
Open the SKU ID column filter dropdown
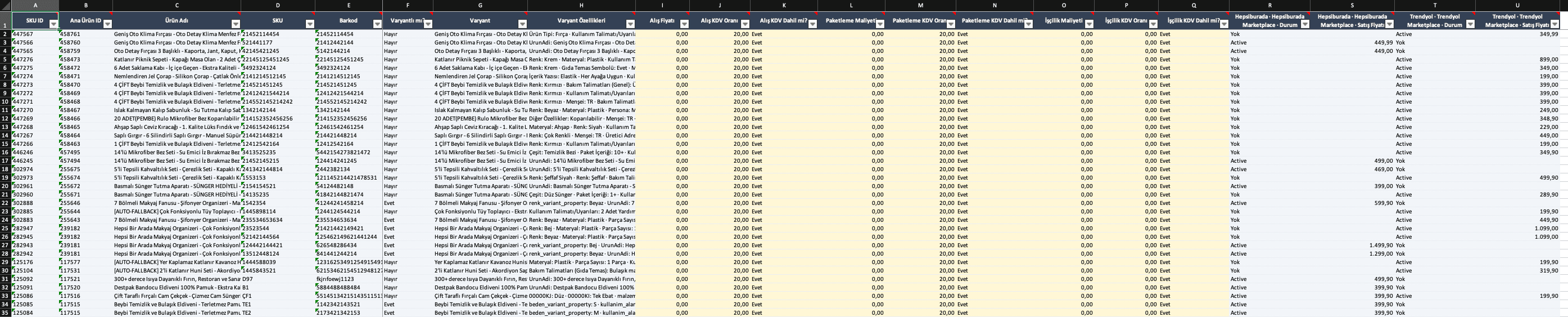pyautogui.click(x=53, y=24)
